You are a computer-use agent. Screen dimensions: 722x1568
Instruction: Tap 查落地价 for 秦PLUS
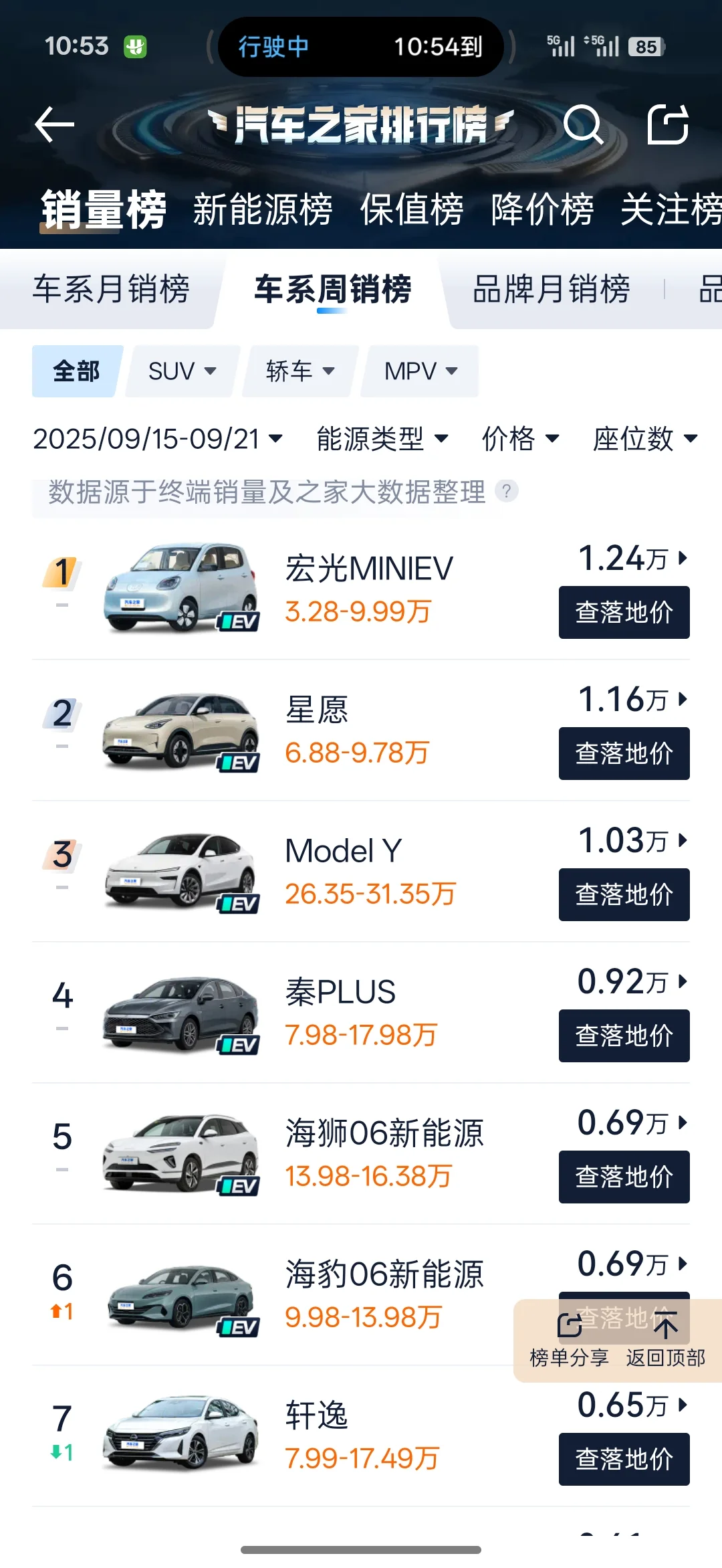623,1036
